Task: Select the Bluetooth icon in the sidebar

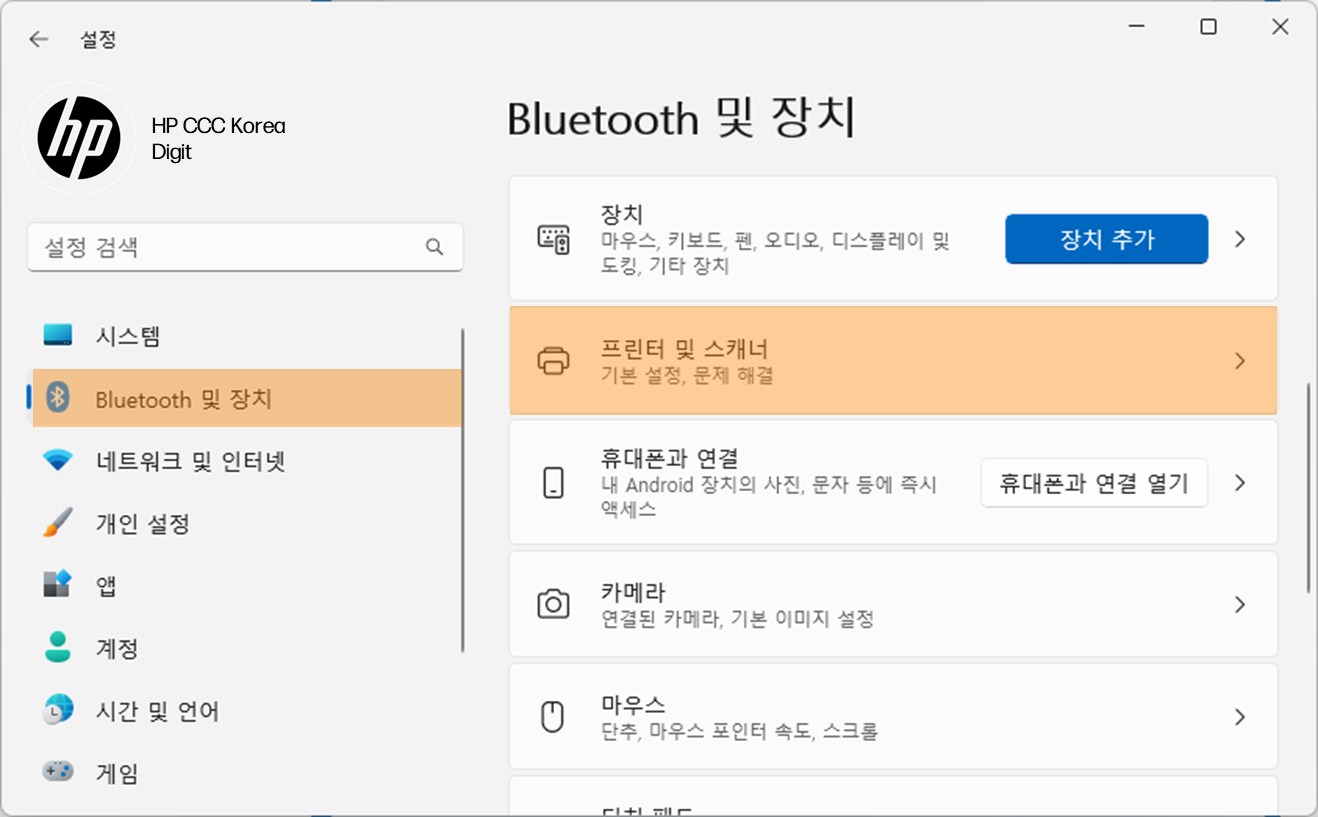Action: 58,398
